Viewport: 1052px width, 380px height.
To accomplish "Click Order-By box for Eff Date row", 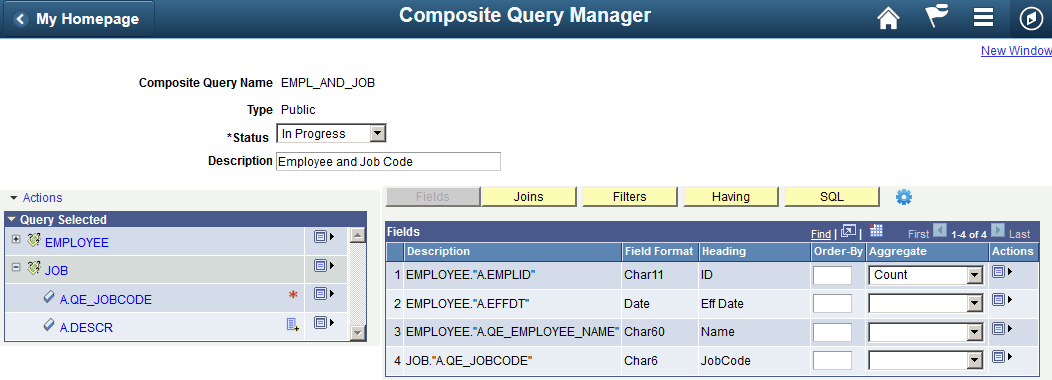I will (x=832, y=304).
